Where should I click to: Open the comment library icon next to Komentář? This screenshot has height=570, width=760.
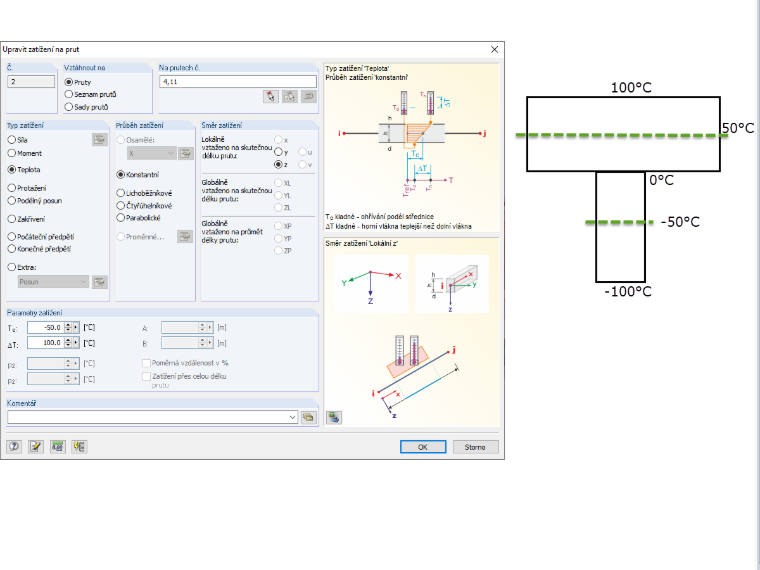[x=309, y=417]
